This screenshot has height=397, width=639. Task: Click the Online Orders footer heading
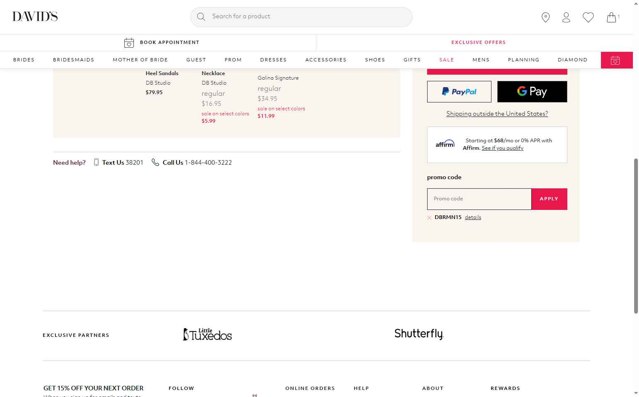tap(310, 388)
